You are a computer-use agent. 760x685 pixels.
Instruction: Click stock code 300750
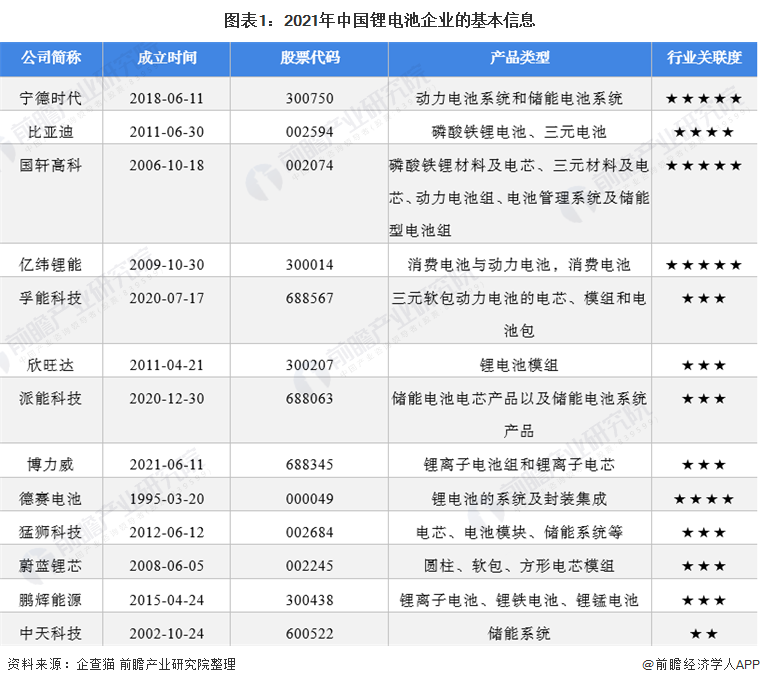click(x=309, y=98)
